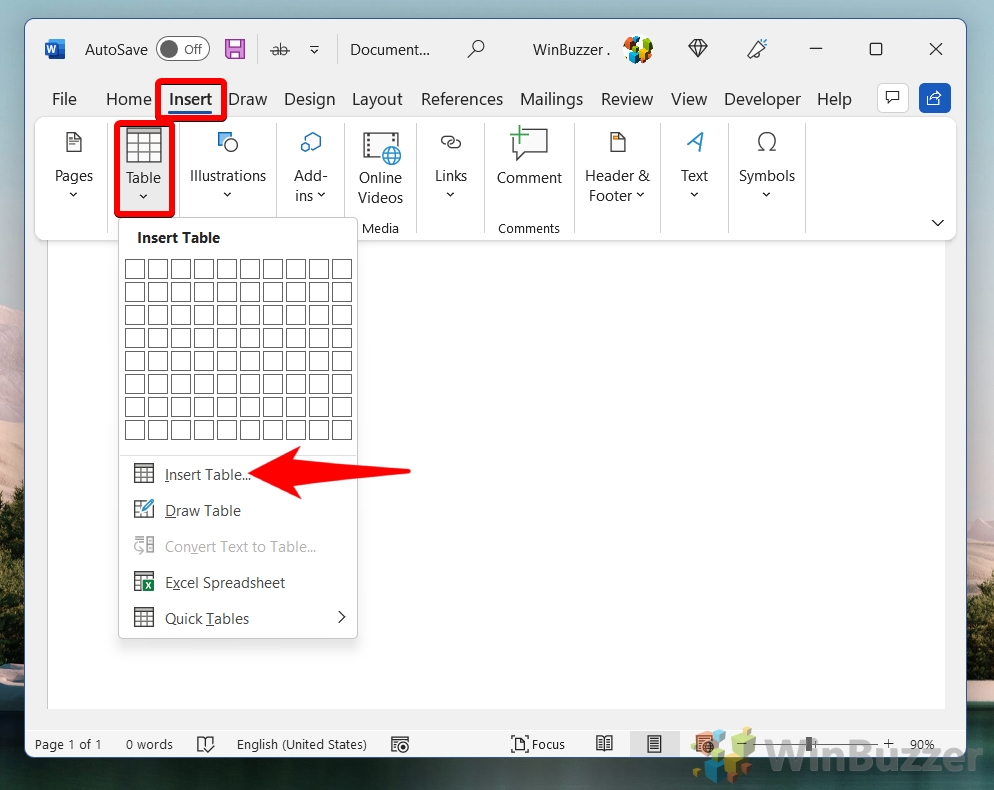Enable Focus mode

click(x=538, y=744)
